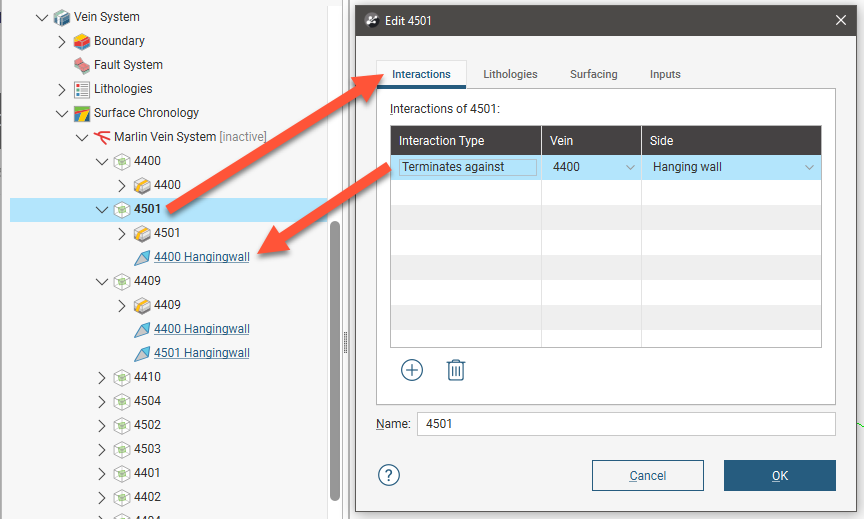864x519 pixels.
Task: Click the add interaction plus icon
Action: (x=412, y=370)
